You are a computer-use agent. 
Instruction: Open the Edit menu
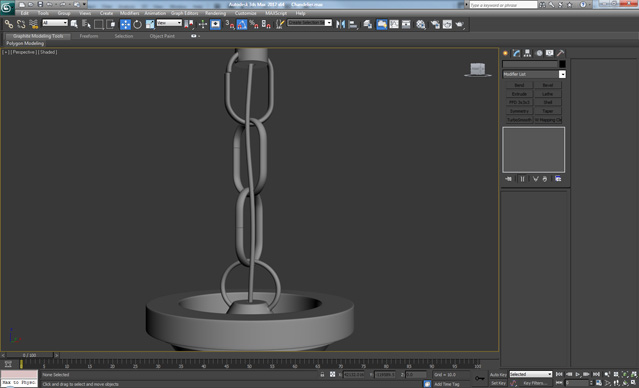(24, 13)
